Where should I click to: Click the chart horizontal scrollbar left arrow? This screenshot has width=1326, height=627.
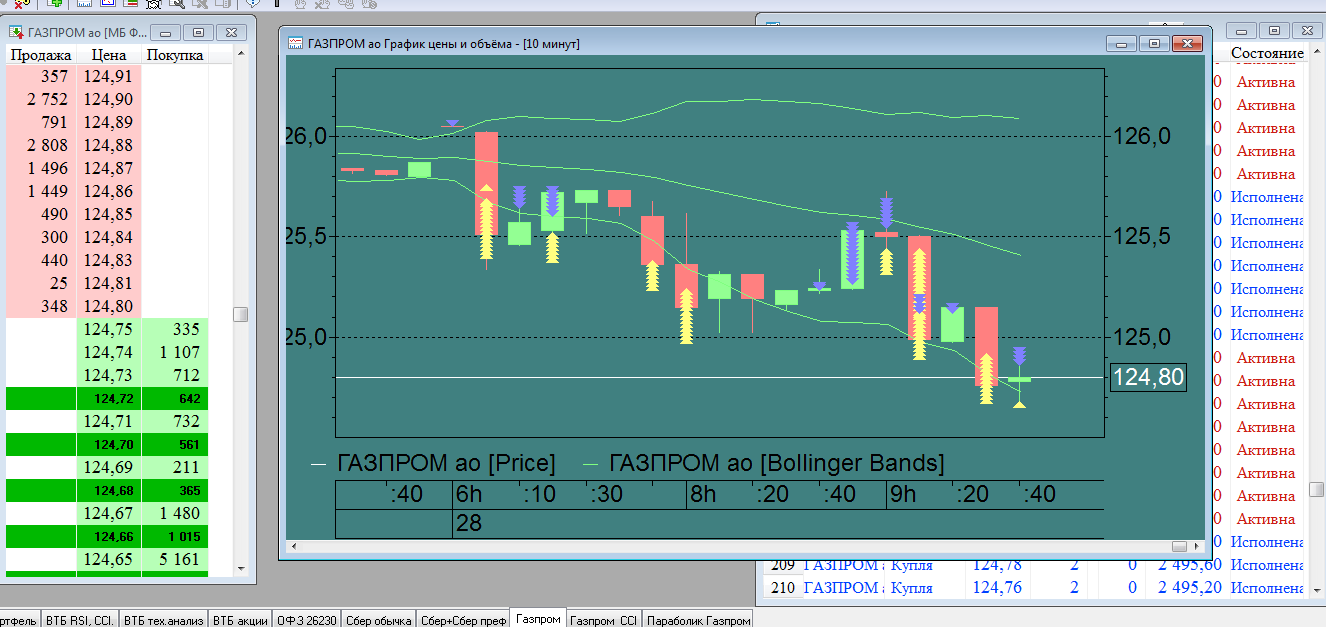click(292, 546)
